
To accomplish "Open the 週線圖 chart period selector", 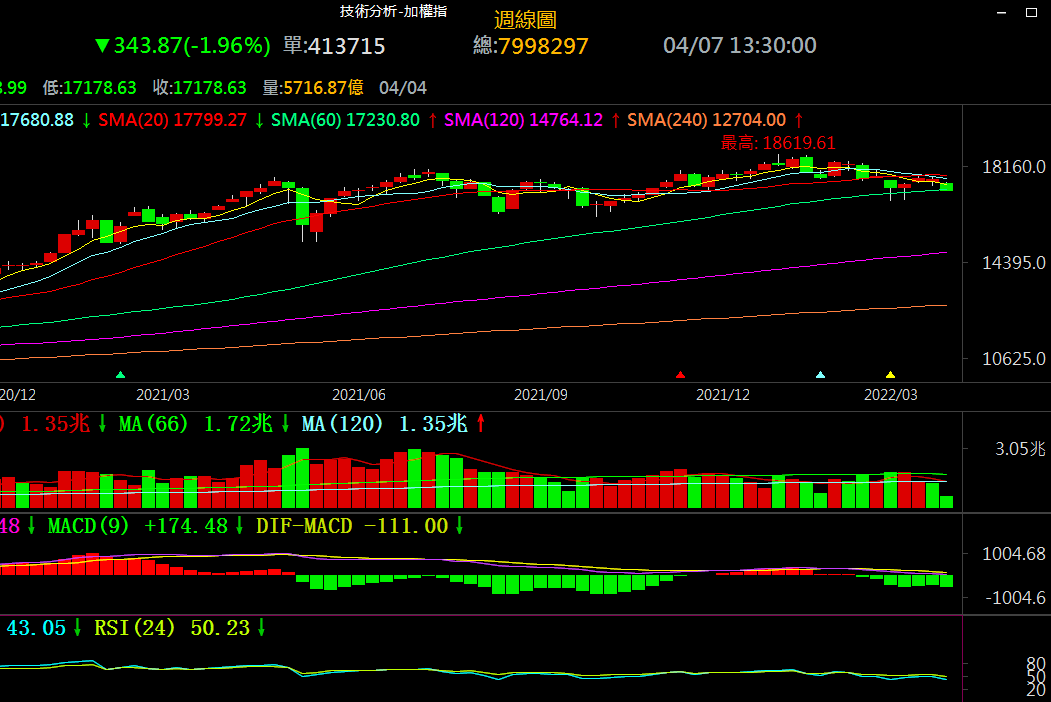I will click(525, 20).
